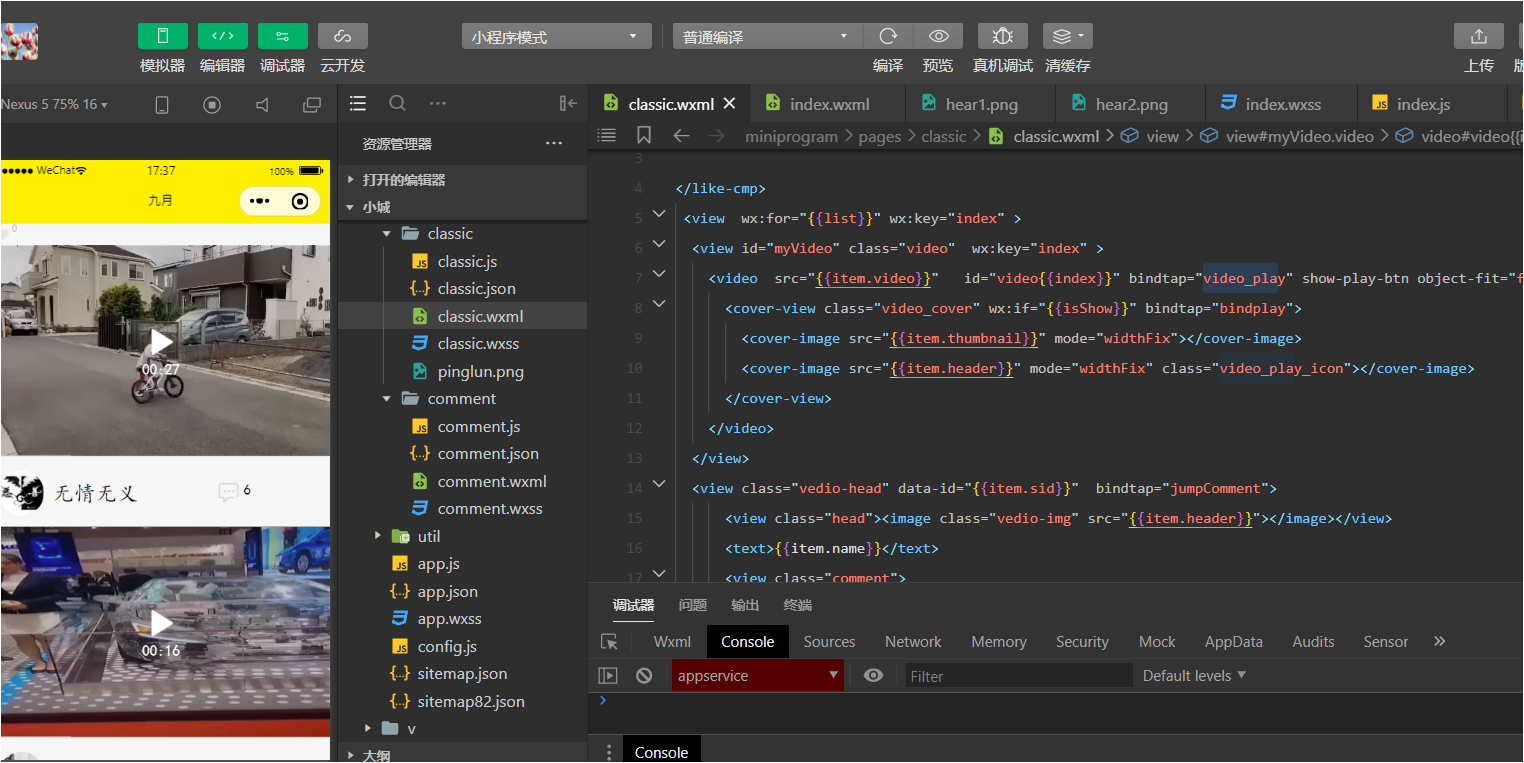Open the appservice context dropdown
The width and height of the screenshot is (1524, 763).
point(757,675)
